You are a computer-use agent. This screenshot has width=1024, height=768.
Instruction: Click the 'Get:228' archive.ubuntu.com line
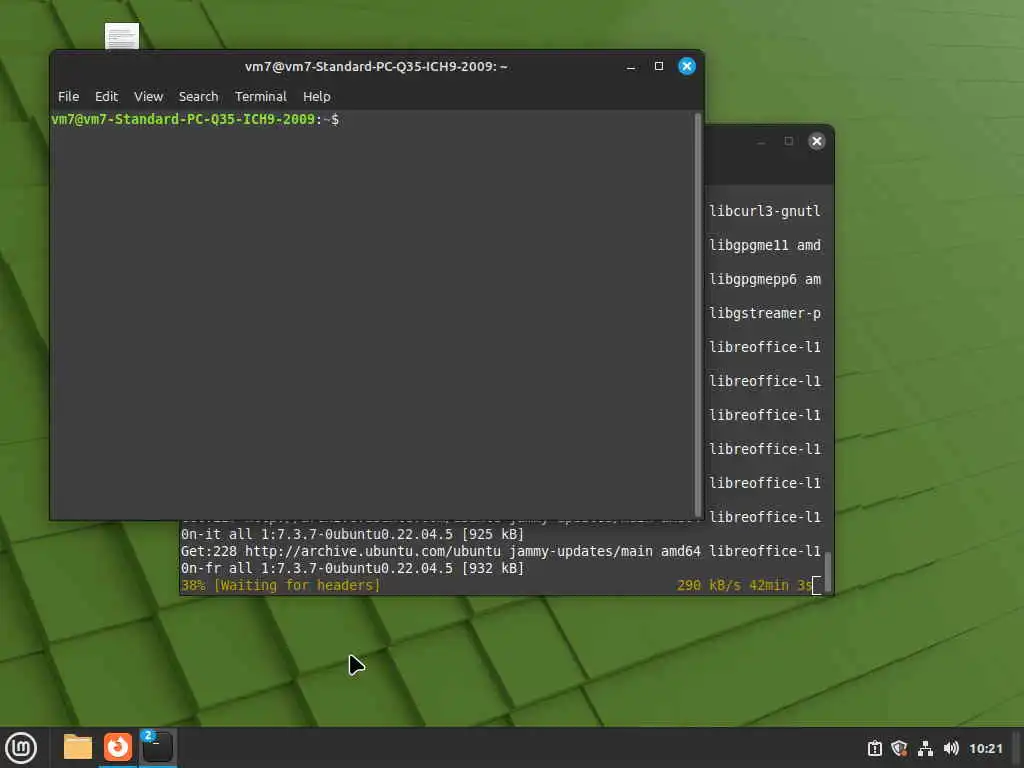click(x=500, y=551)
